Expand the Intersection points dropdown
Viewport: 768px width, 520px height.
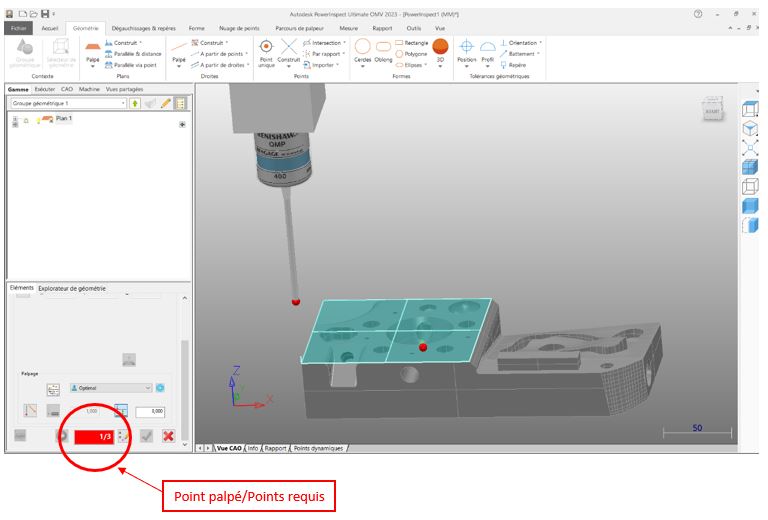(x=343, y=43)
